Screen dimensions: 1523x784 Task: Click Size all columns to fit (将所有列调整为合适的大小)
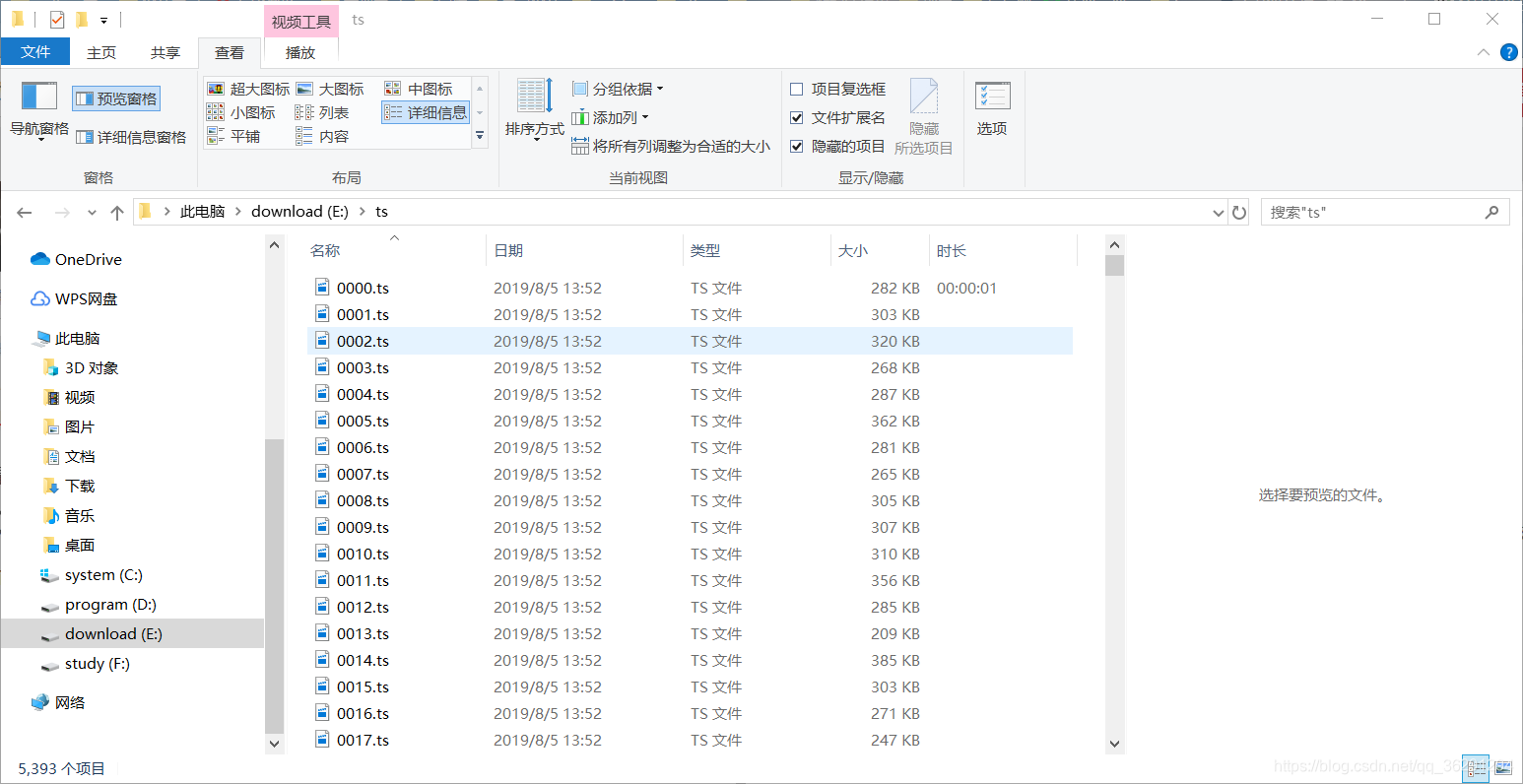tap(671, 146)
